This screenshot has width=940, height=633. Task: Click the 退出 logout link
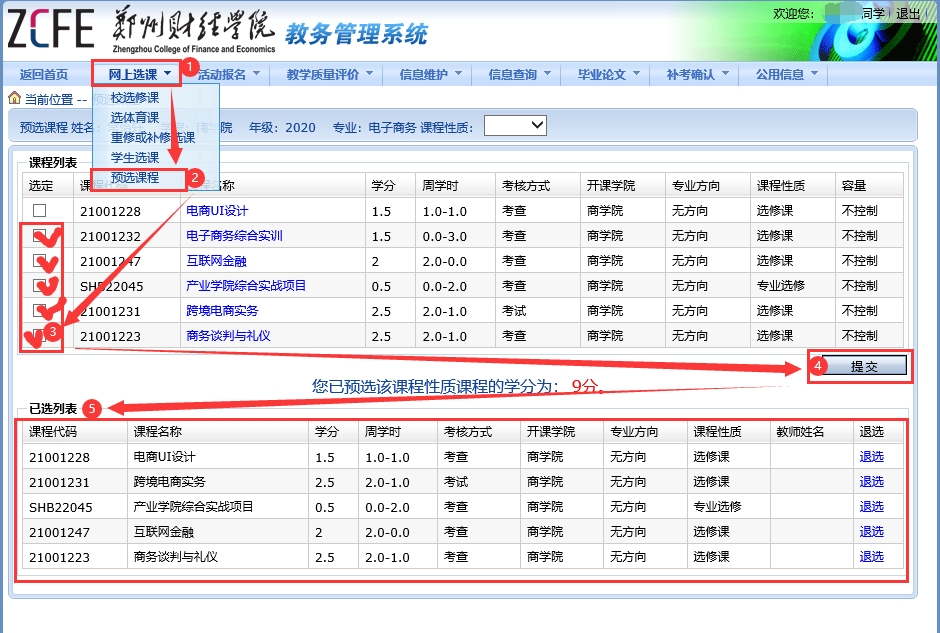coord(908,13)
